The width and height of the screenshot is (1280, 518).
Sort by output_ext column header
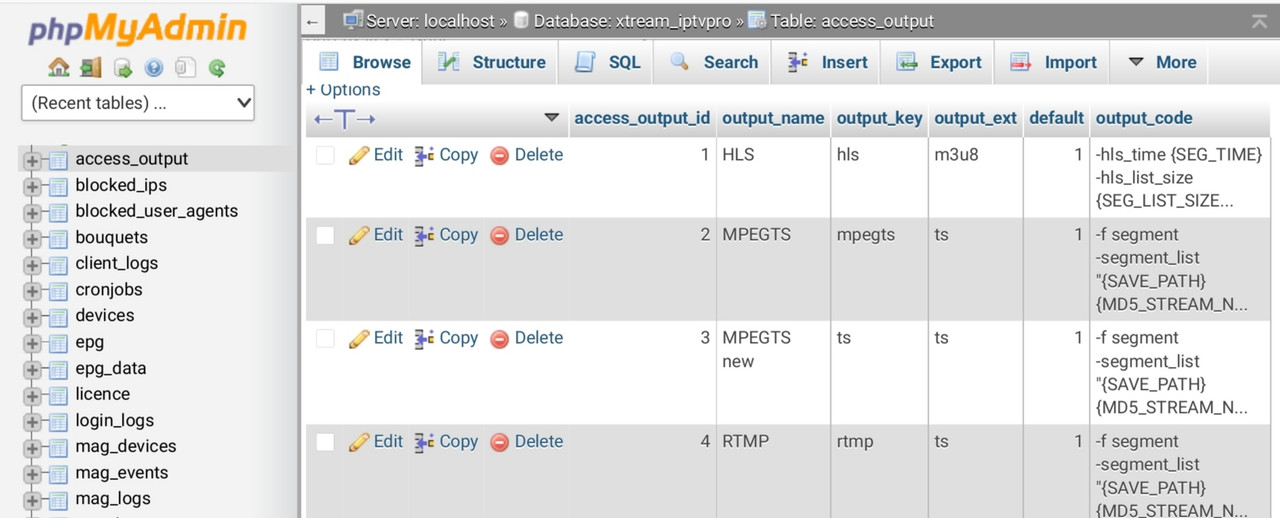(x=975, y=118)
